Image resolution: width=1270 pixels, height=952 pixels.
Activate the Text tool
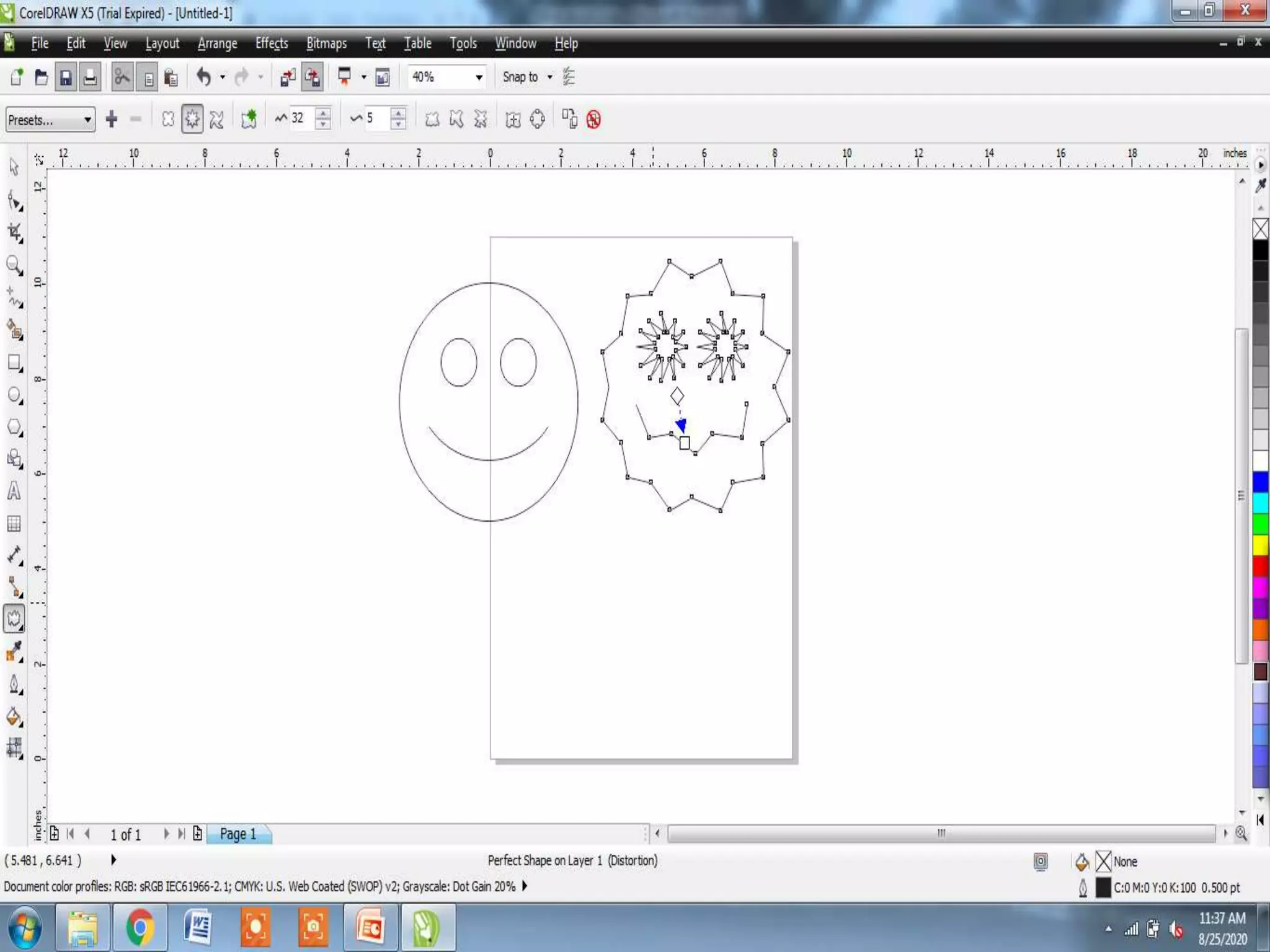[x=14, y=491]
